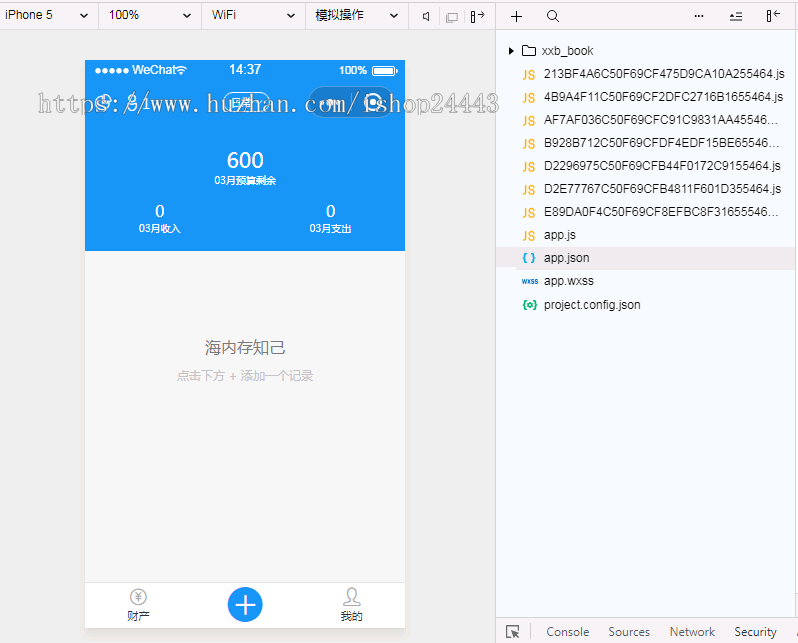Tap the blue plus add-record button
Viewport: 798px width, 643px height.
click(x=245, y=604)
